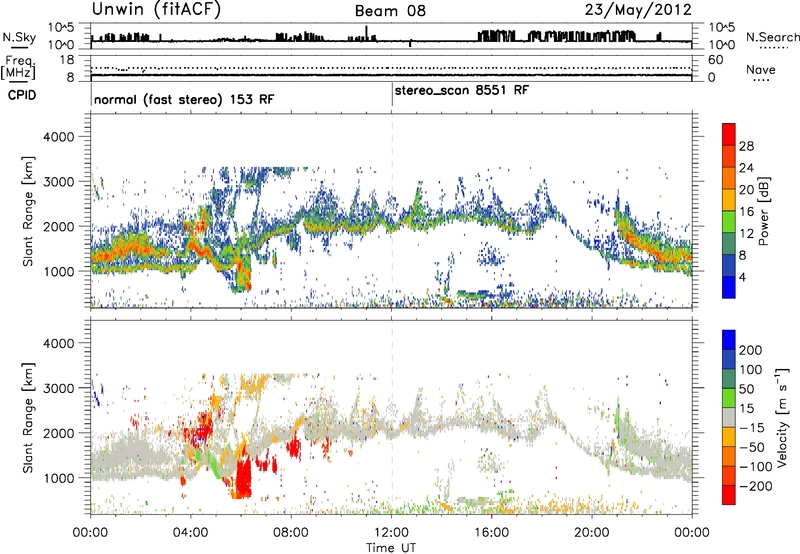Viewport: 800px width, 554px height.
Task: Click the "28" power colorbar value
Action: coord(746,146)
